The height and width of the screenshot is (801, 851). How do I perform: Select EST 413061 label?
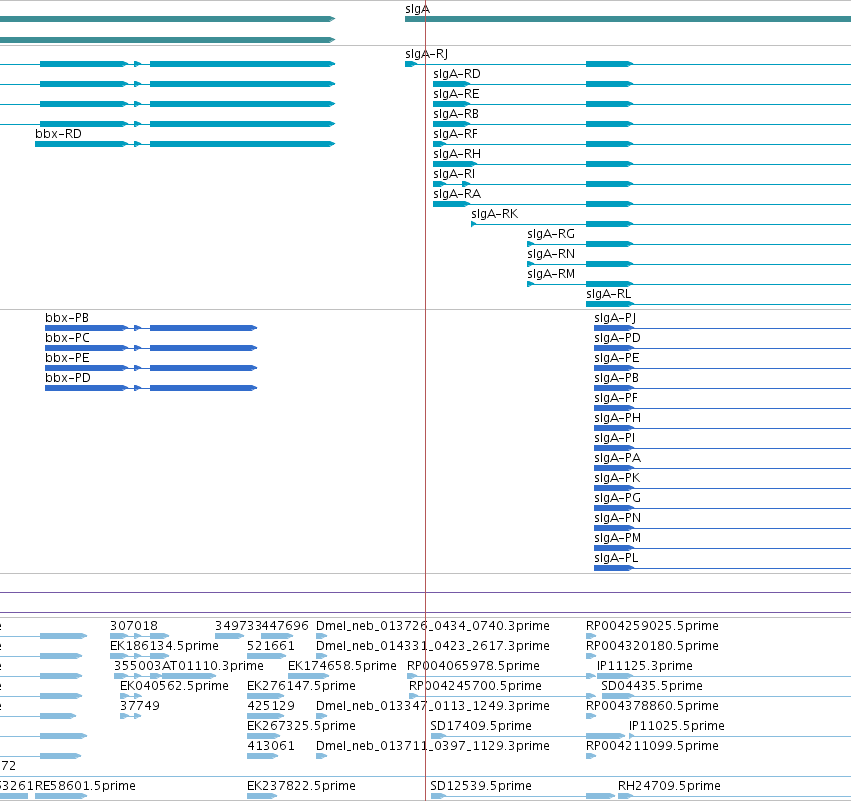[270, 747]
